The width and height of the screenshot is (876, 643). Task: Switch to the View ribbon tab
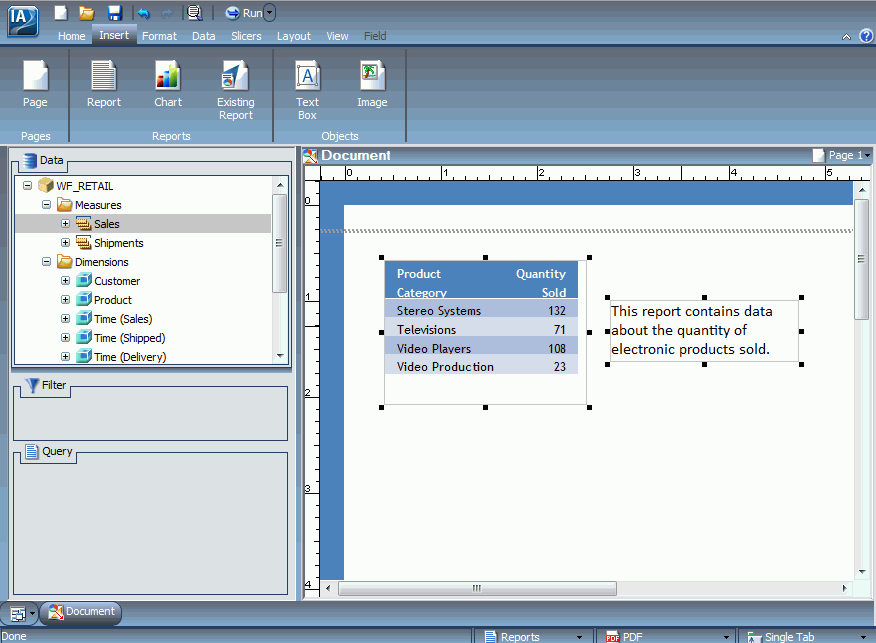(x=337, y=36)
